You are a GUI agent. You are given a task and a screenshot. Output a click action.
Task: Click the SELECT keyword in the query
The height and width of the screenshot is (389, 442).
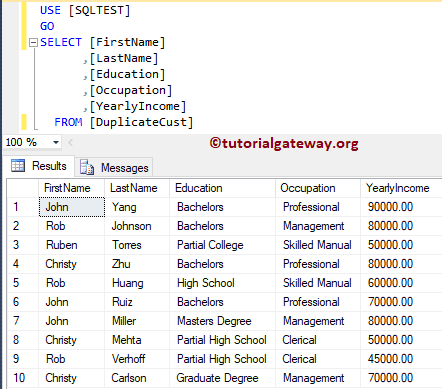61,42
